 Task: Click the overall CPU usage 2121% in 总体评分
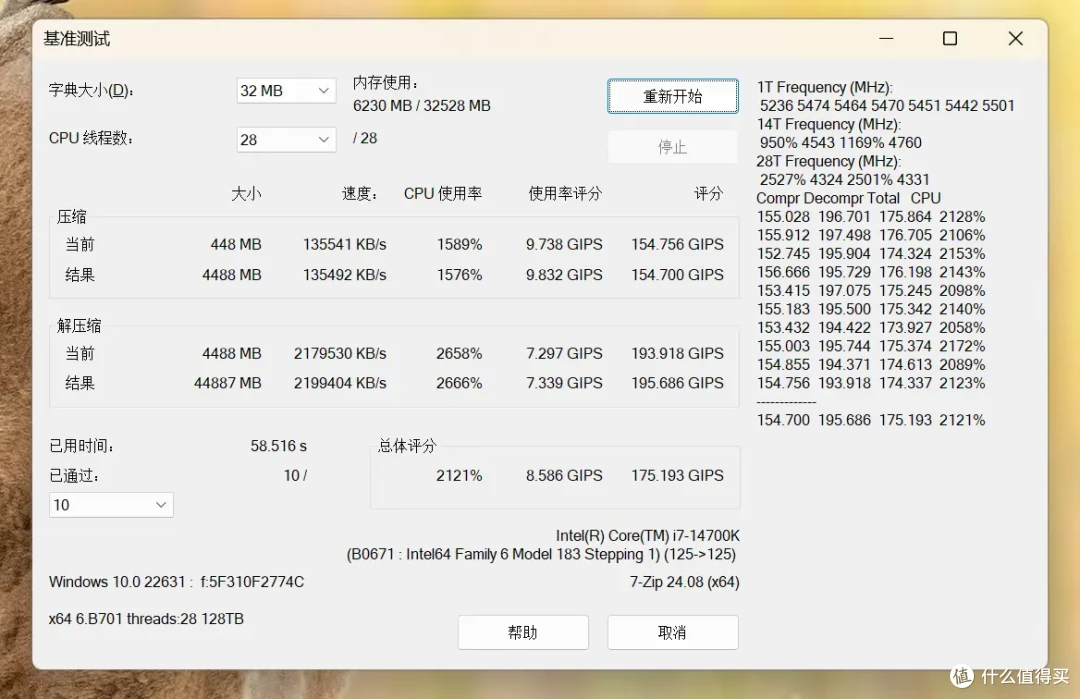click(x=459, y=475)
